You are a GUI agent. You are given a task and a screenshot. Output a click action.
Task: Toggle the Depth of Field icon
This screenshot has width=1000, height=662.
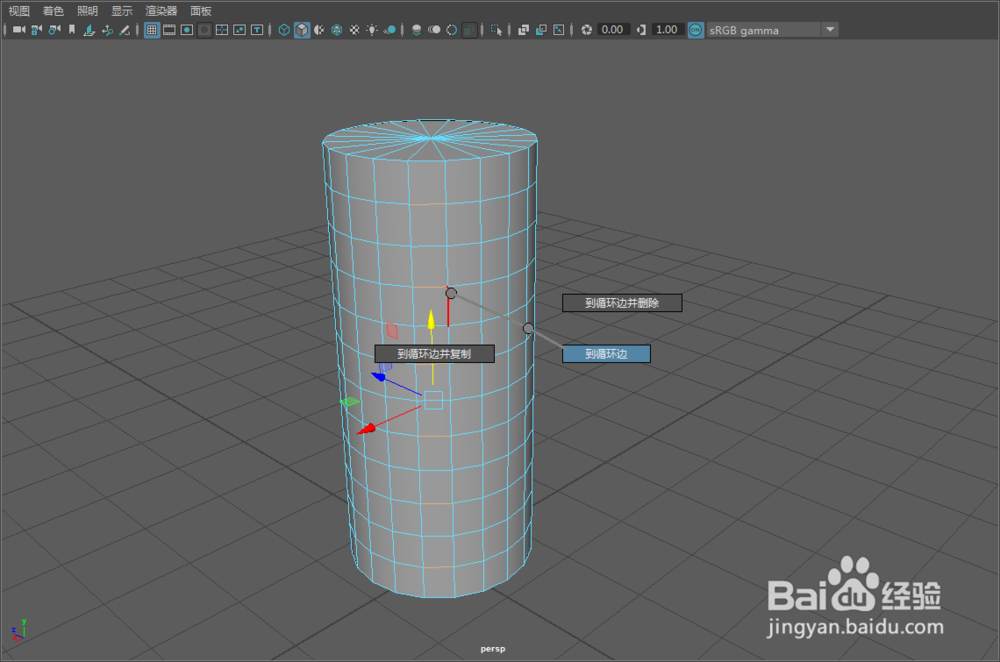point(469,30)
